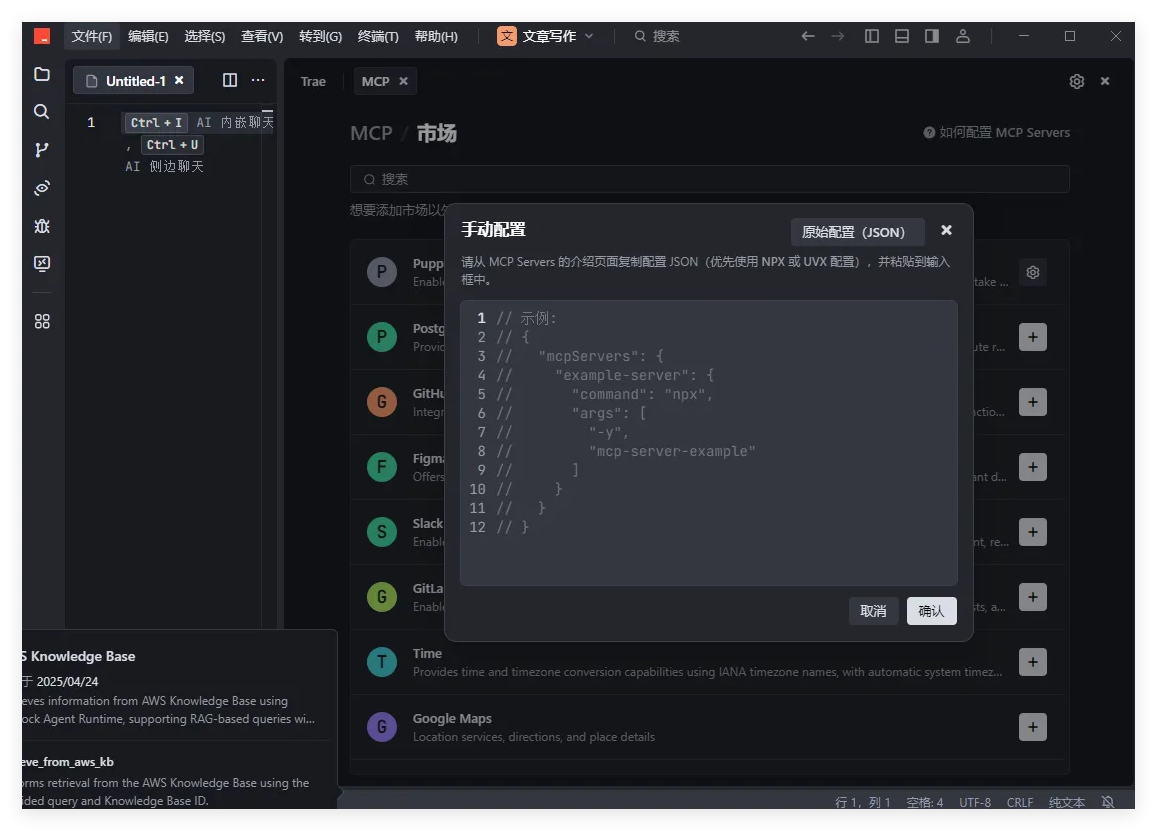Click the split editor layout icon
Image resolution: width=1157 pixels, height=831 pixels.
230,81
